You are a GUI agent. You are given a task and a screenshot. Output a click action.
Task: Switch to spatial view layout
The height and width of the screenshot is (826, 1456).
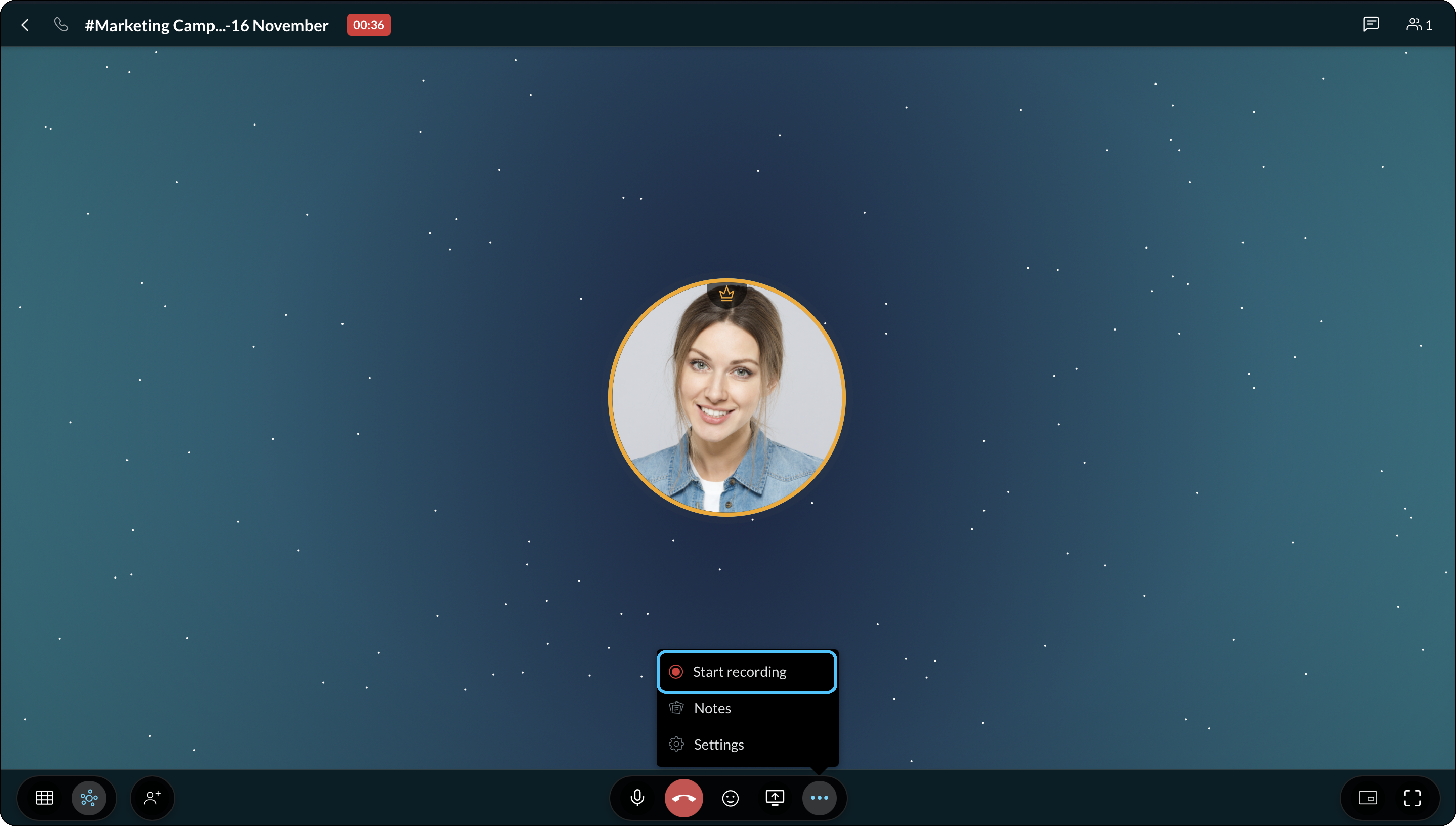point(89,798)
